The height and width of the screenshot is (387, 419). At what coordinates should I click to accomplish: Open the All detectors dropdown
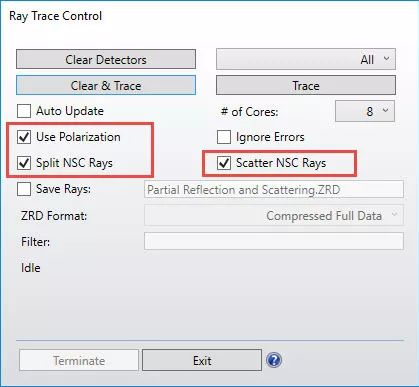click(x=306, y=59)
